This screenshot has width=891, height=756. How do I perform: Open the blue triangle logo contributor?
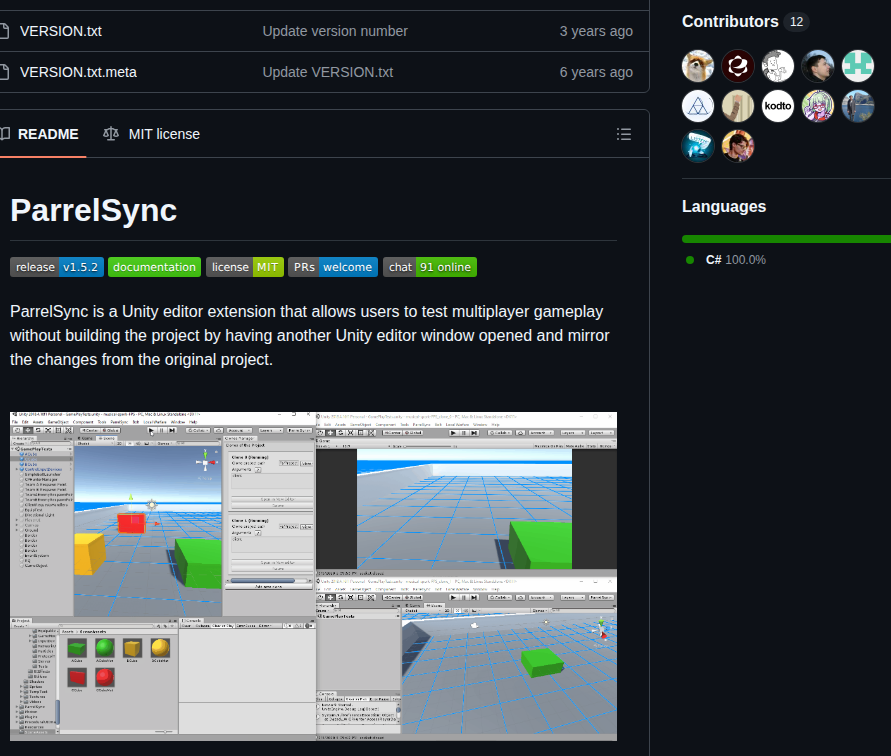tap(698, 106)
